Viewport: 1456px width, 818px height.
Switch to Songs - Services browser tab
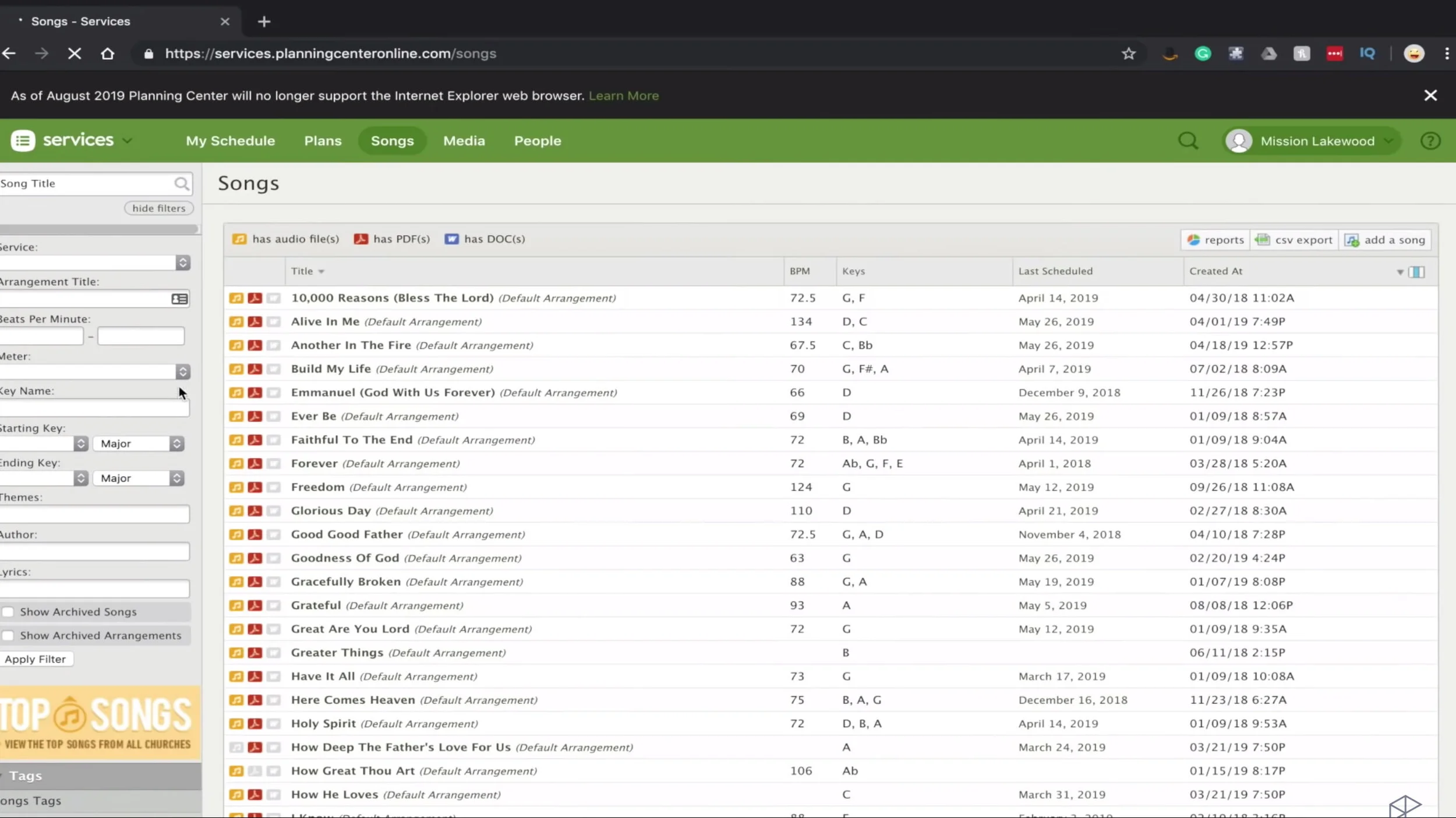coord(119,22)
